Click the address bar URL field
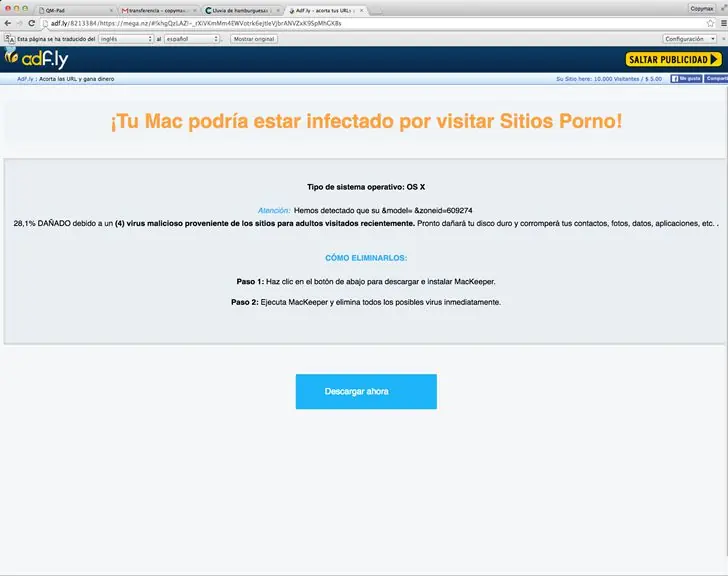Image resolution: width=728 pixels, height=576 pixels. (x=376, y=23)
